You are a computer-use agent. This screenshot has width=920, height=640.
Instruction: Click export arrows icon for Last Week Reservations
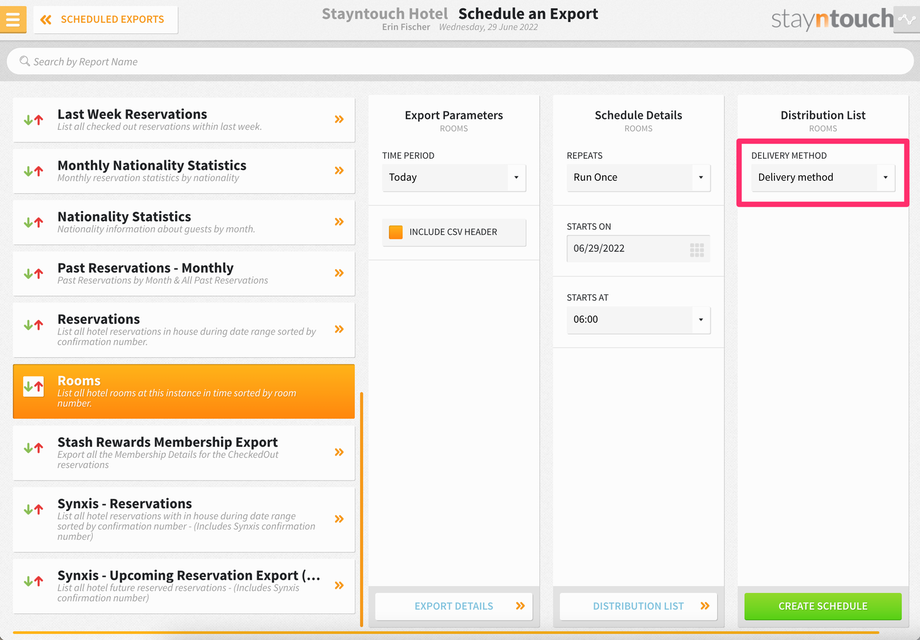point(33,120)
